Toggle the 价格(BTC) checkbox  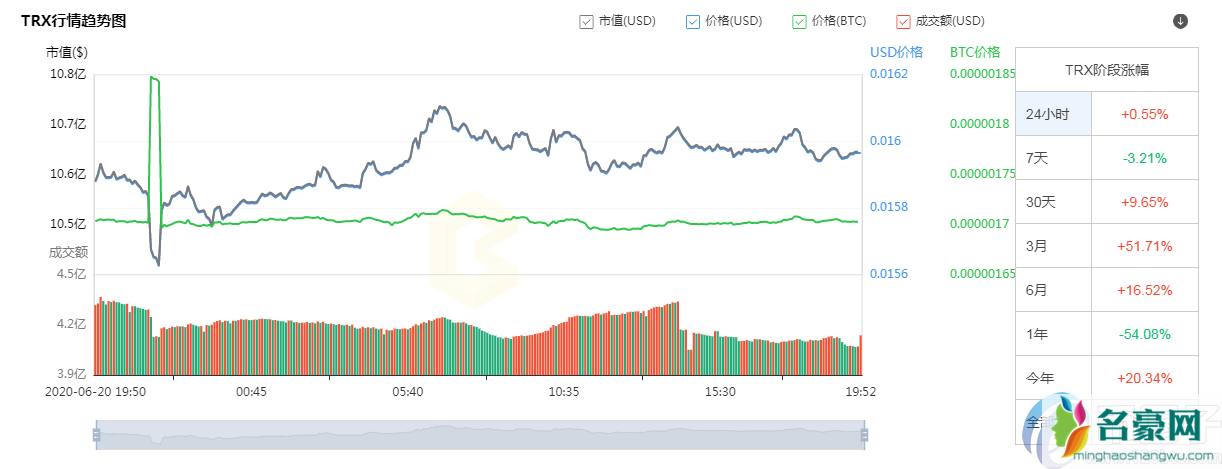[x=798, y=21]
